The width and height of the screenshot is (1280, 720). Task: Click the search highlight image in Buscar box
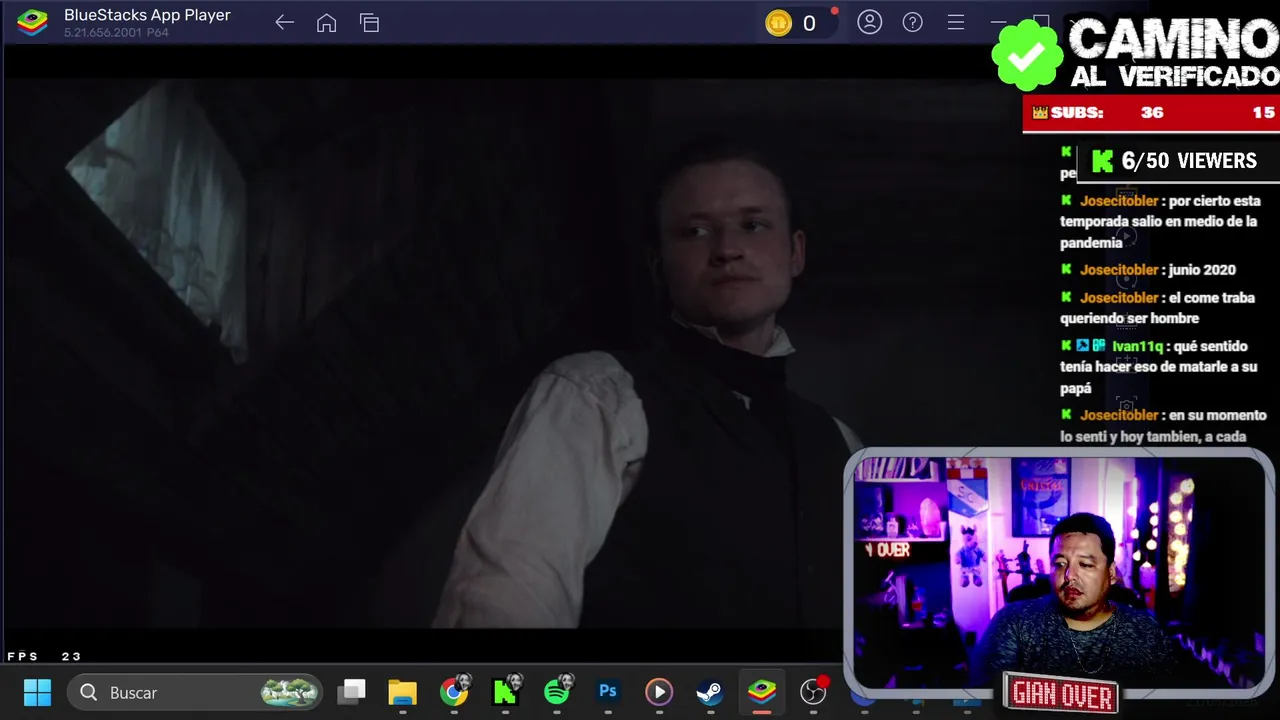point(289,692)
